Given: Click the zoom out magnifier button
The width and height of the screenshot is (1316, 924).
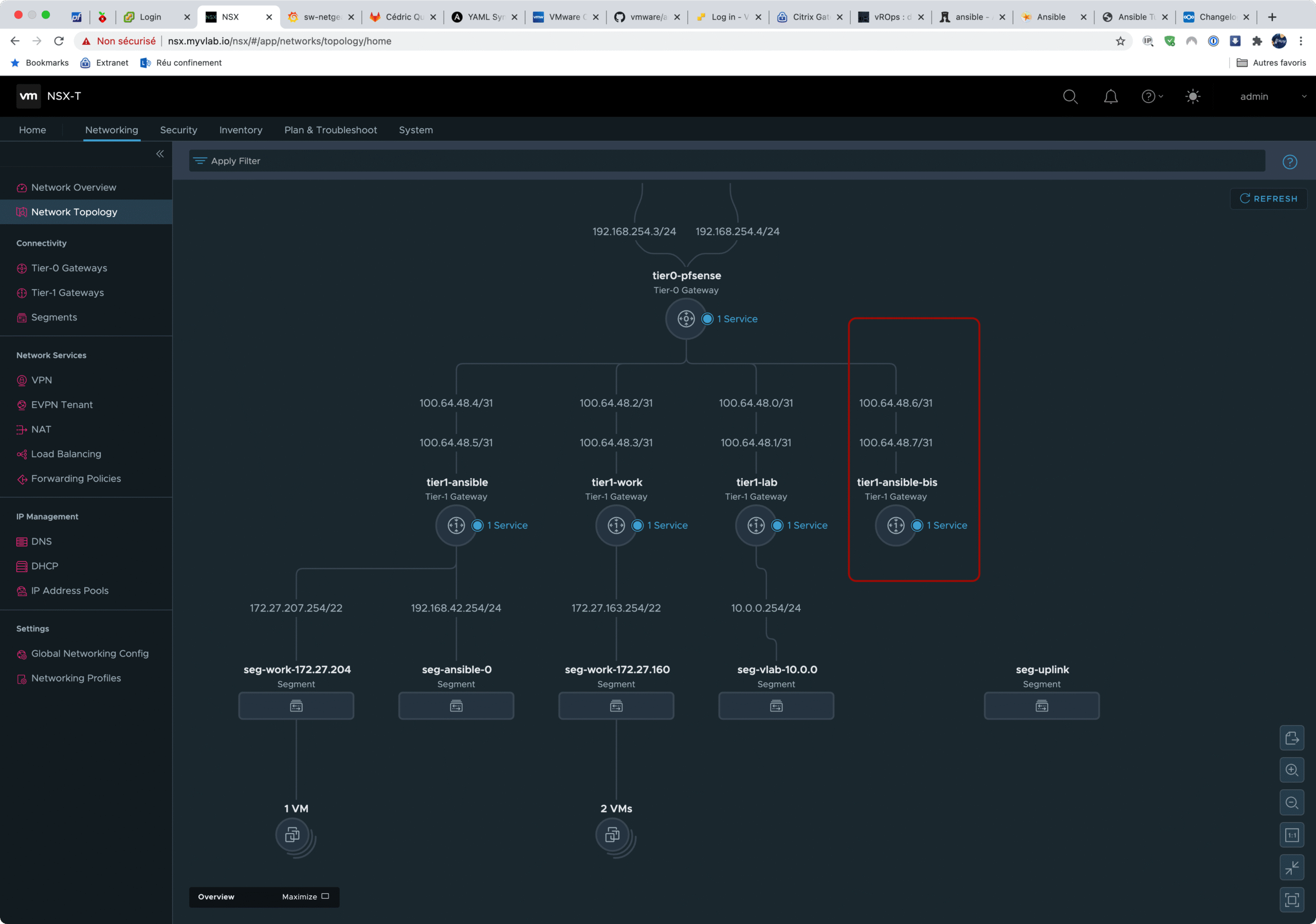Looking at the screenshot, I should (x=1291, y=803).
